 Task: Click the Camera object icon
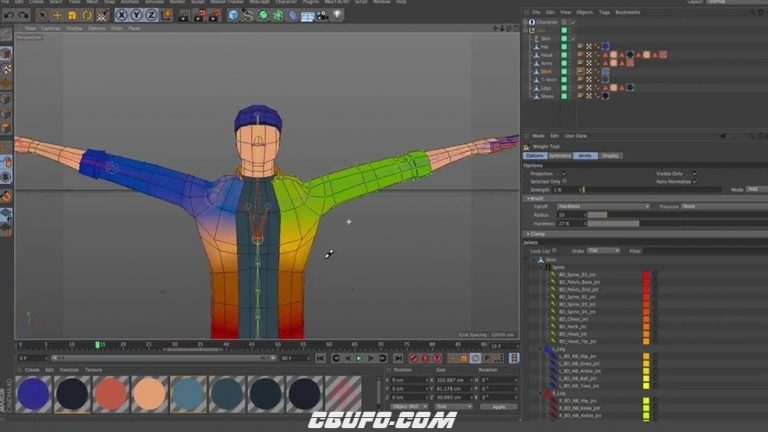click(x=322, y=16)
